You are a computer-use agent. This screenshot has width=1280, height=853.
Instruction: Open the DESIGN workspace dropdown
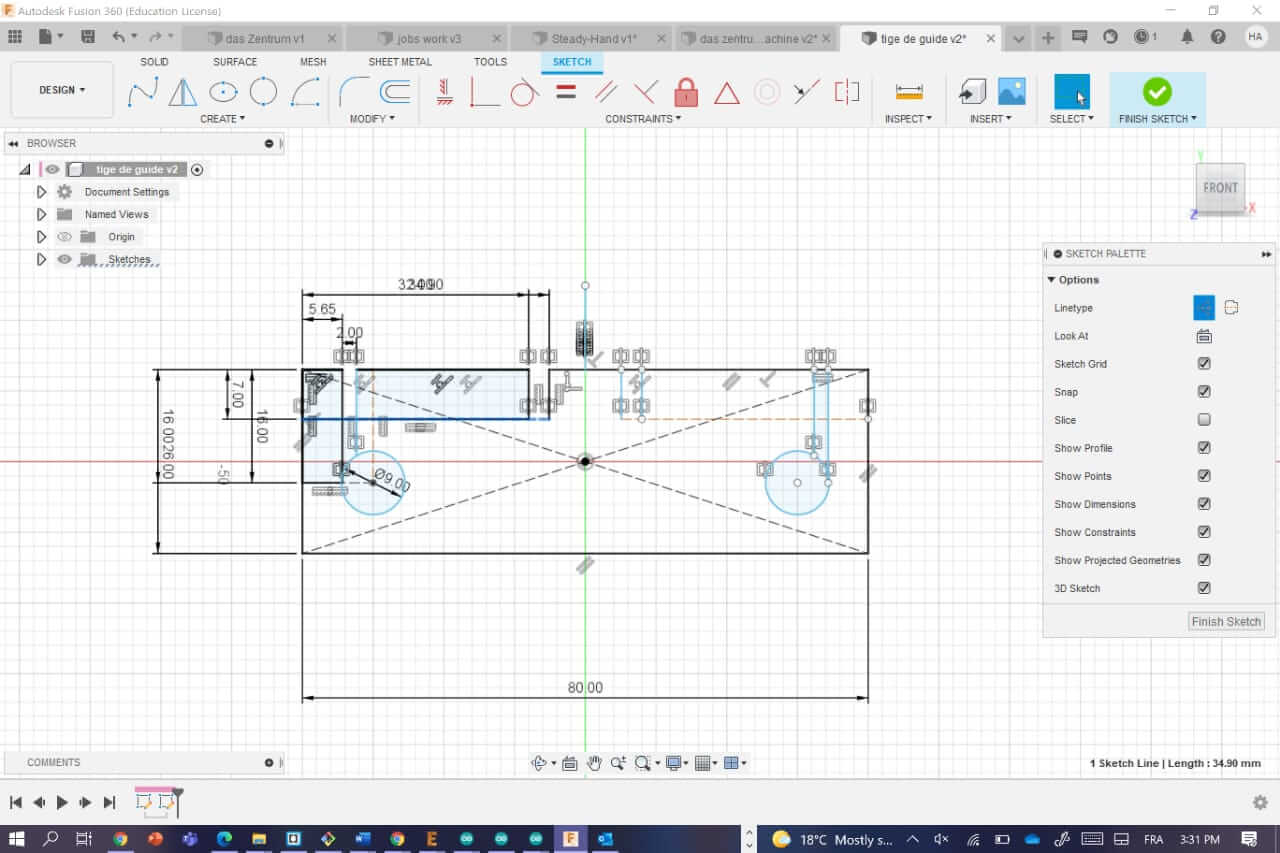[x=62, y=90]
